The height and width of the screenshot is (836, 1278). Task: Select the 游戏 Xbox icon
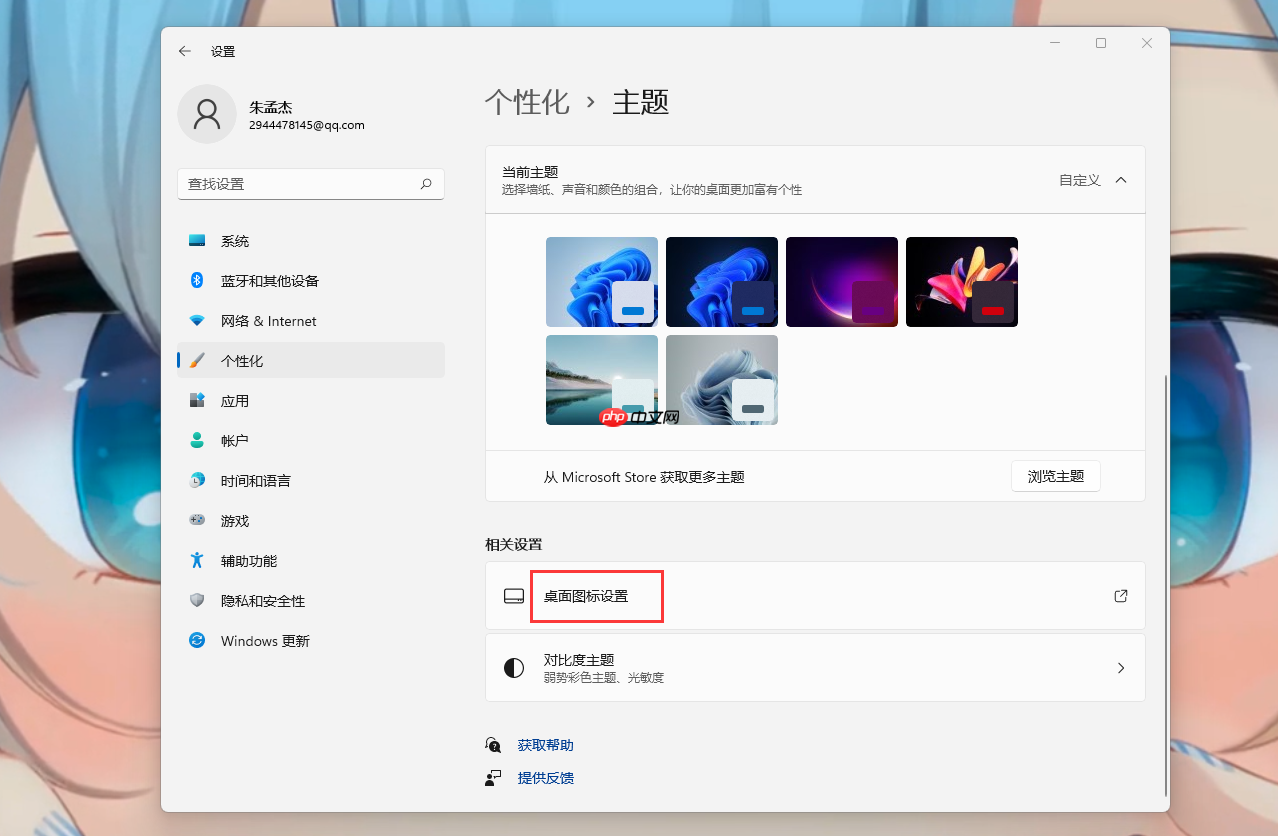196,520
